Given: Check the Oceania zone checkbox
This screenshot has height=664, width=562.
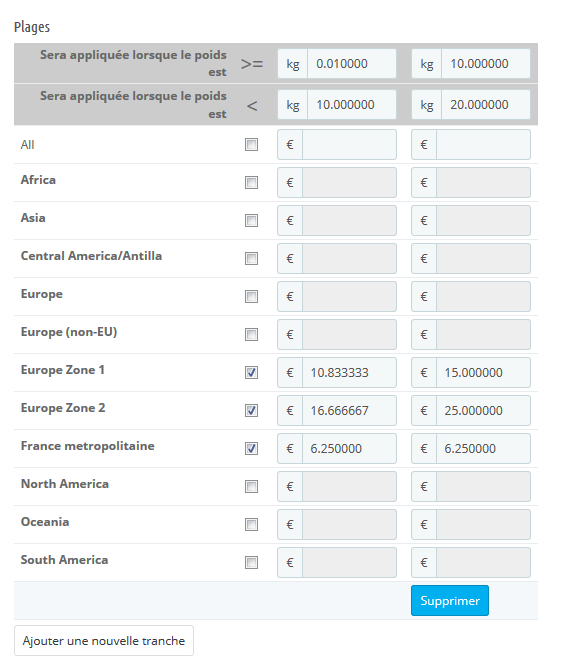Looking at the screenshot, I should (x=252, y=525).
